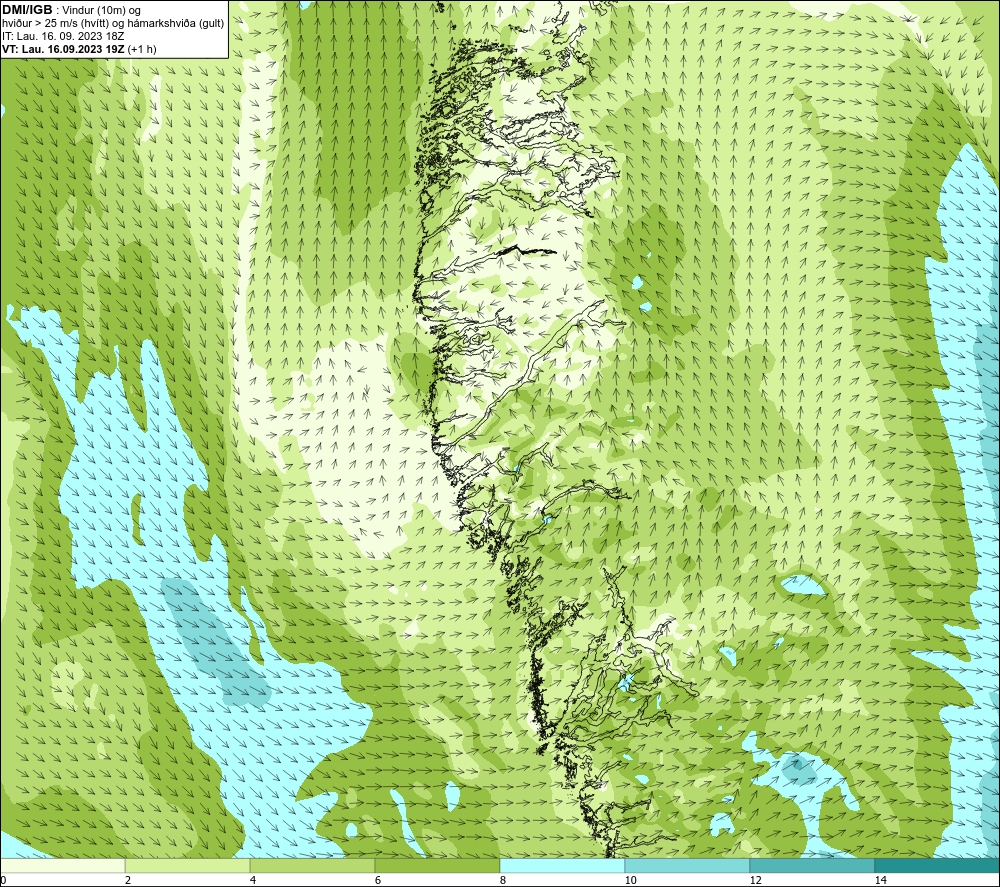Viewport: 1000px width, 887px height.
Task: Select the 12–14 m/s teal color band
Action: tap(812, 865)
